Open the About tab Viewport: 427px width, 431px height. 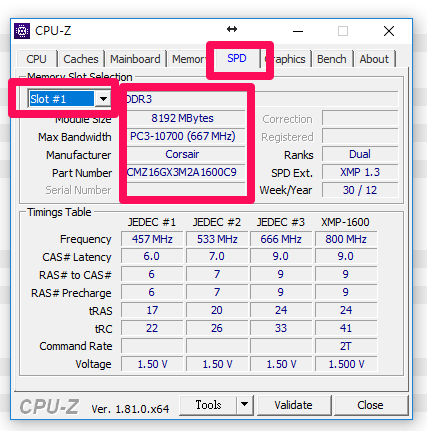point(374,59)
